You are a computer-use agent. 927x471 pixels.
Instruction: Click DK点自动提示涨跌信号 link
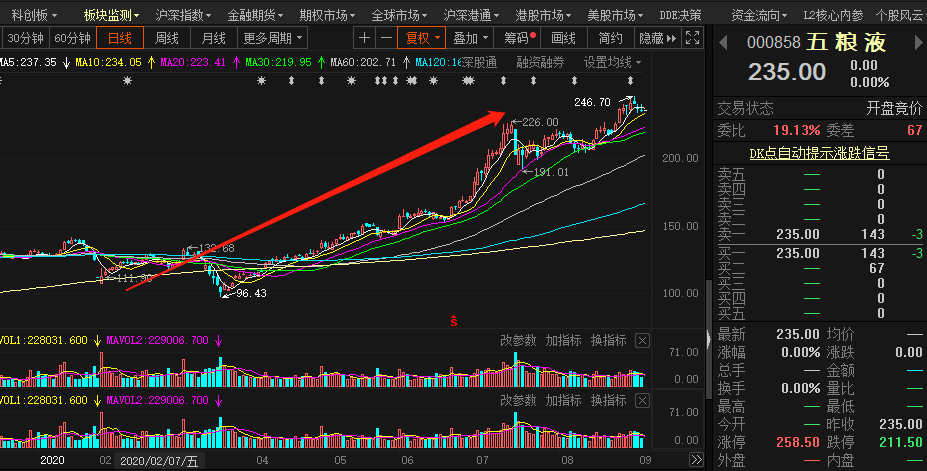click(x=819, y=153)
